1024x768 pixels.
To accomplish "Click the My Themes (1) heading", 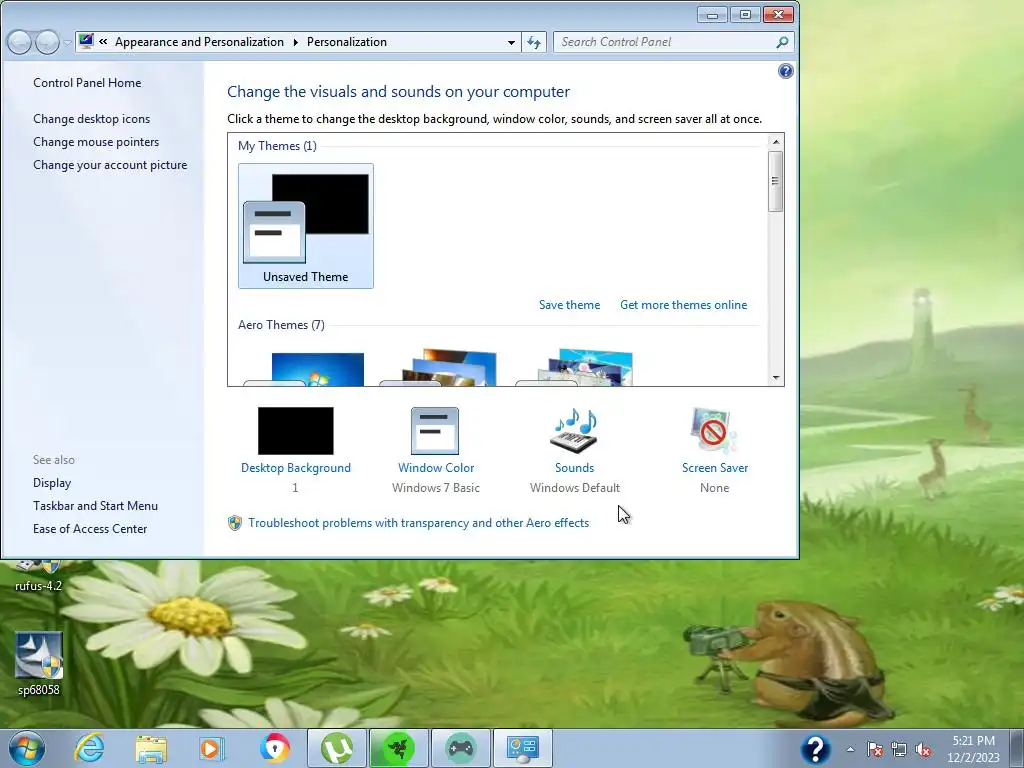I will [277, 146].
